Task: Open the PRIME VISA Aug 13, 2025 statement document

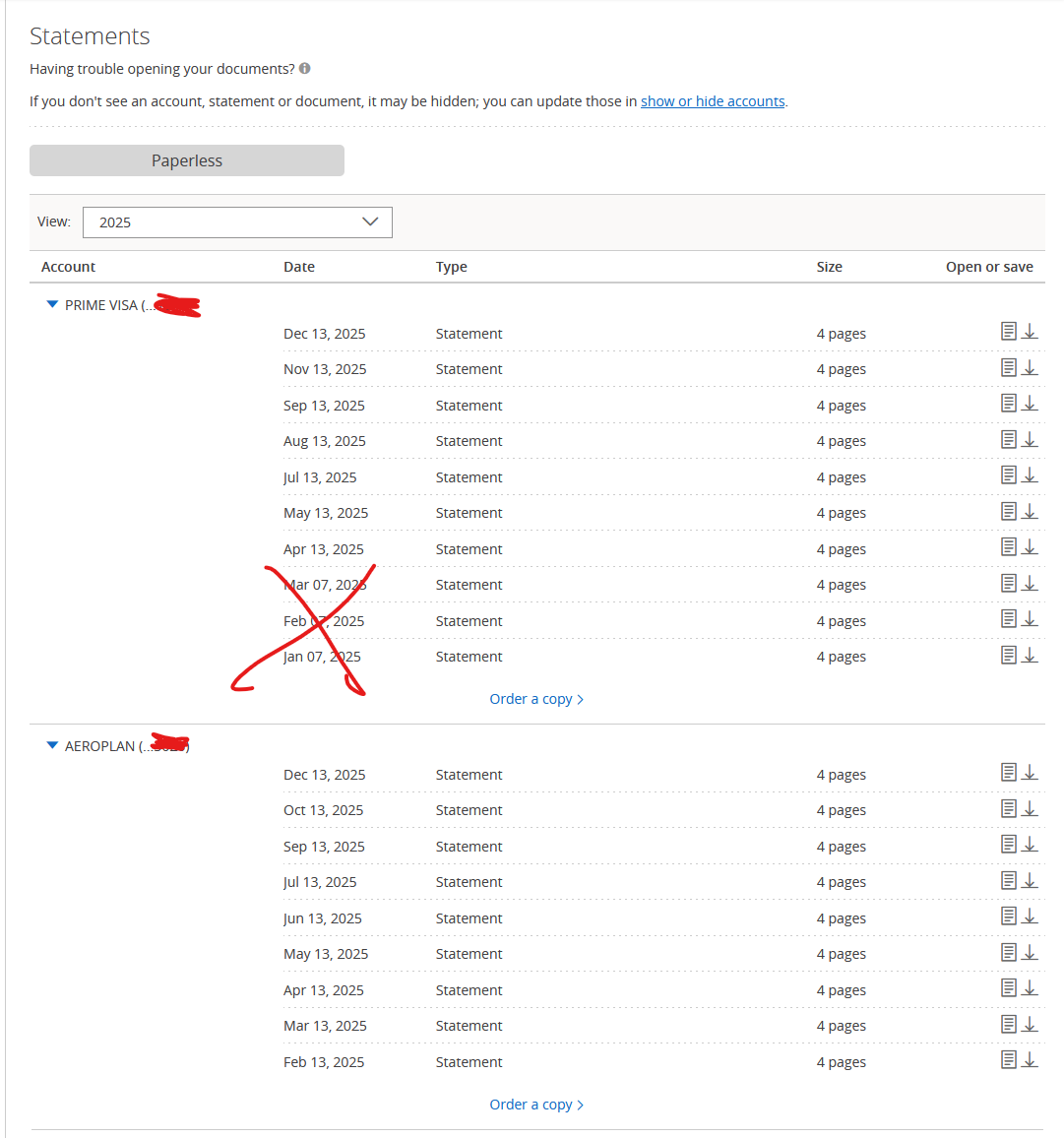Action: pos(1009,440)
